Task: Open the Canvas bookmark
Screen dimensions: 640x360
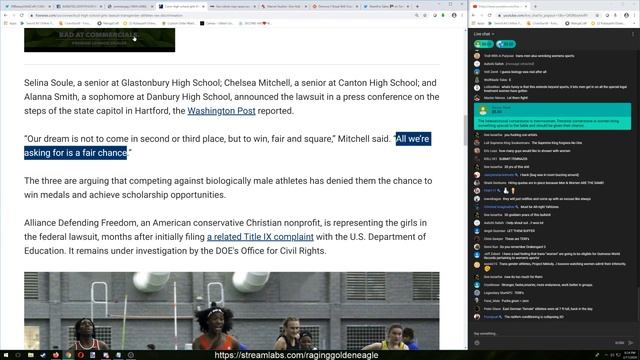Action: (x=216, y=23)
